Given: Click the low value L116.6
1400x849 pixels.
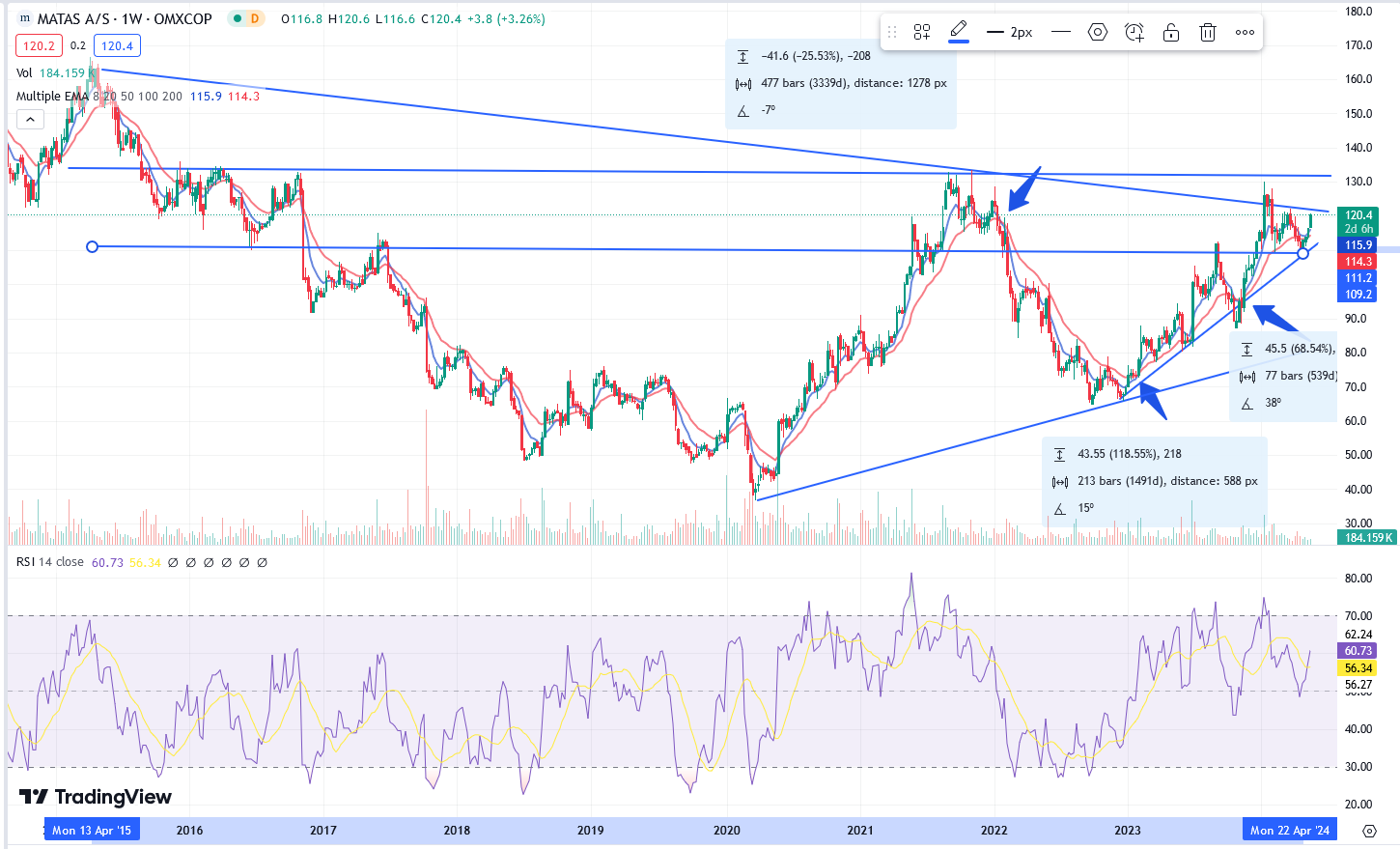Looking at the screenshot, I should [x=394, y=18].
